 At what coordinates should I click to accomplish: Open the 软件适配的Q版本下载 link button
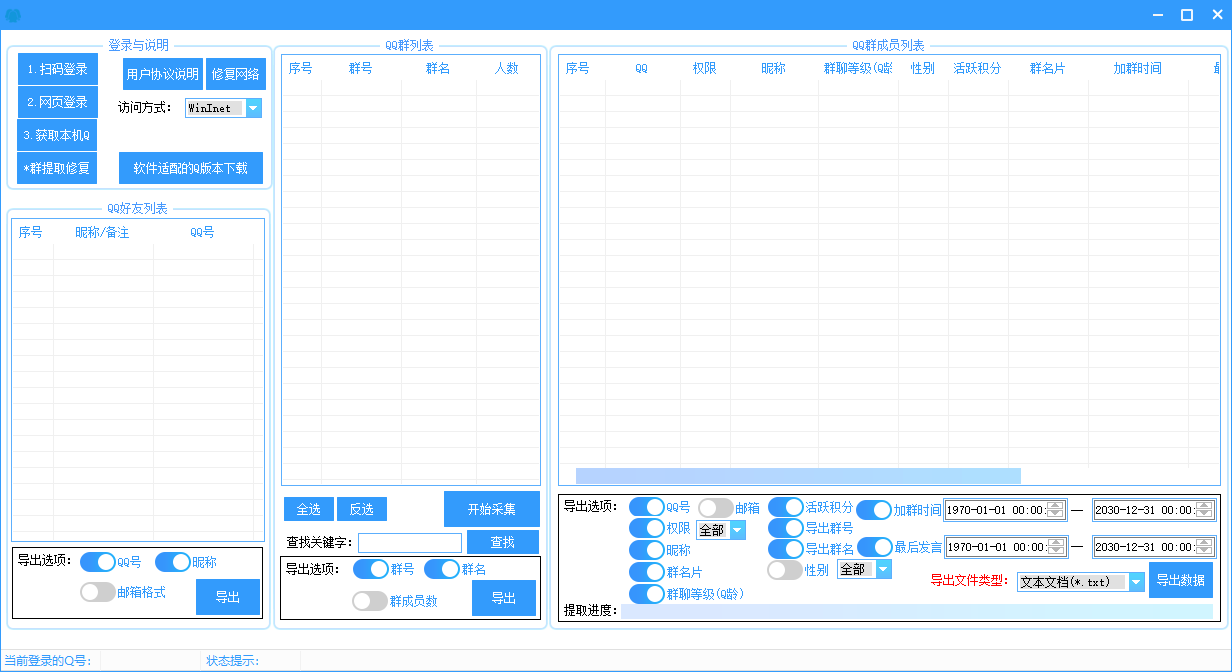tap(190, 168)
